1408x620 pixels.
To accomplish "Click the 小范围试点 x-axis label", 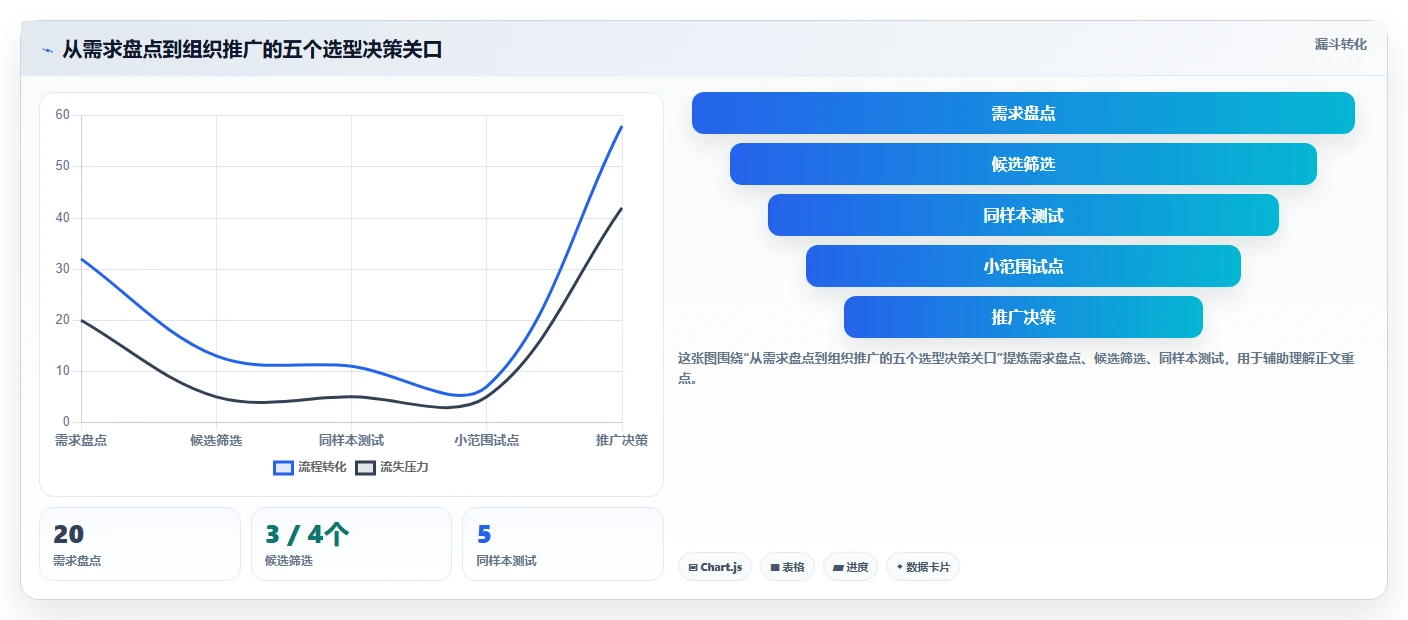I will coord(486,440).
